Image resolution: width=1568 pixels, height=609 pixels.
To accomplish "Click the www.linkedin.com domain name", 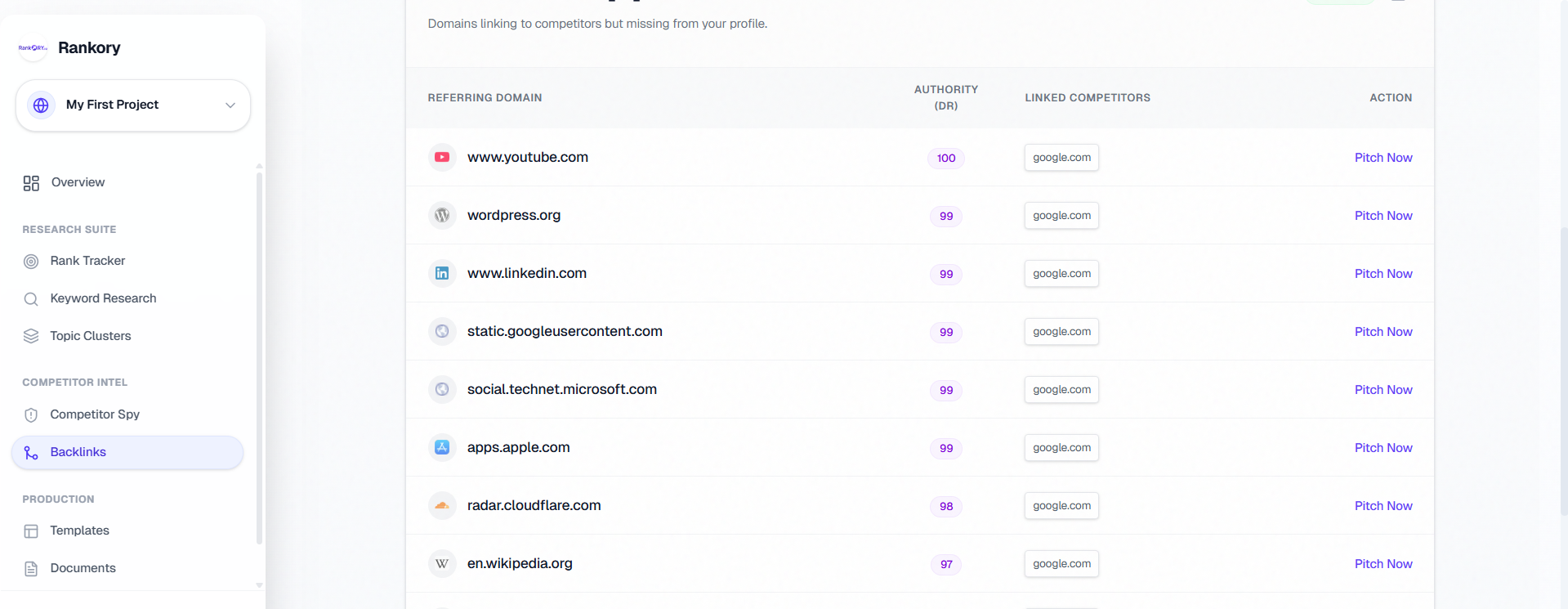I will [527, 273].
